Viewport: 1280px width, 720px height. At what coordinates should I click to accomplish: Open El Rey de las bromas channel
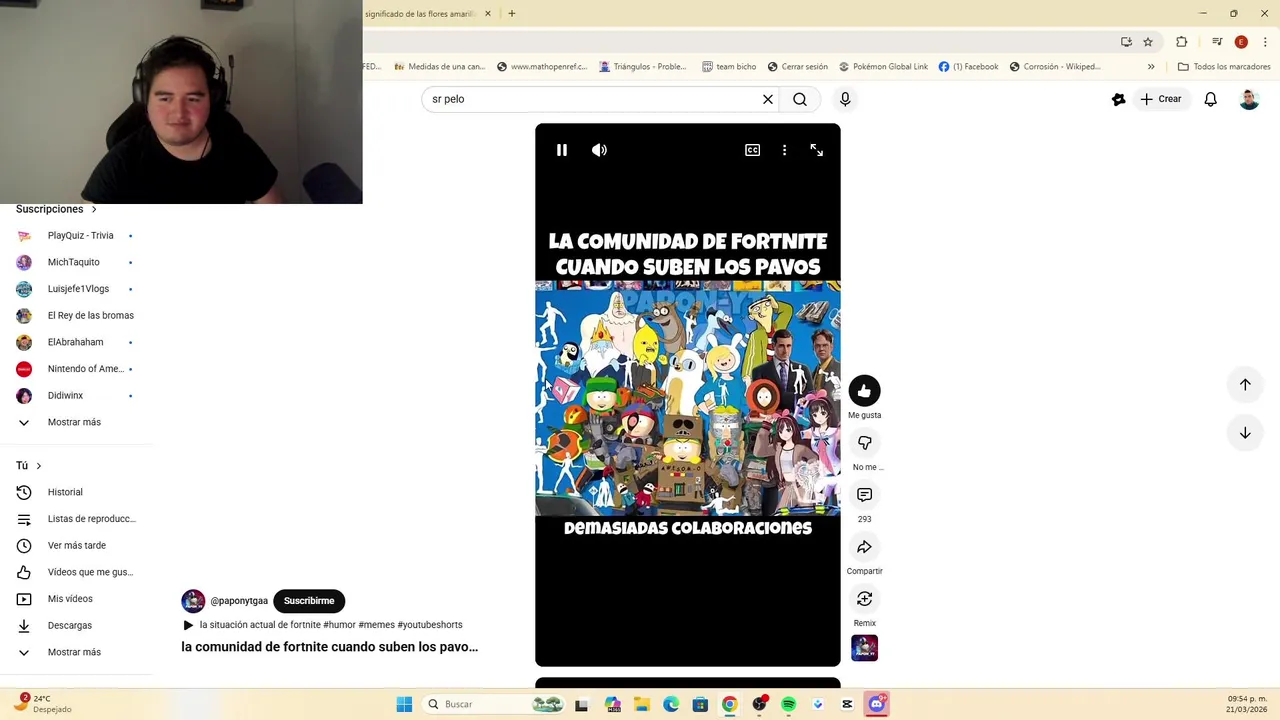[75, 315]
